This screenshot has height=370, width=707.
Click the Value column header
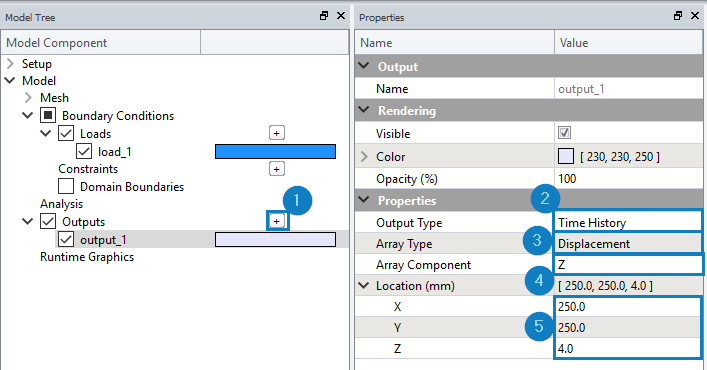click(629, 43)
